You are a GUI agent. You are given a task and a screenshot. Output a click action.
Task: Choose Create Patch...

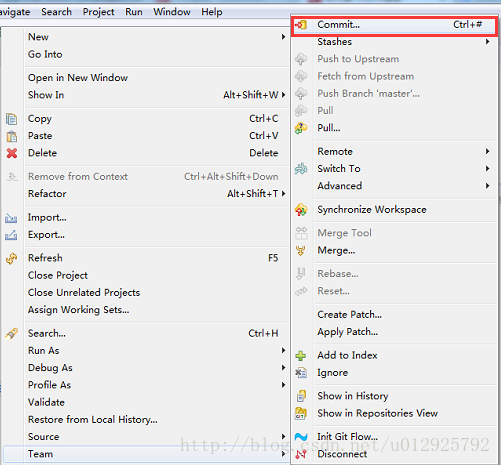pyautogui.click(x=350, y=315)
